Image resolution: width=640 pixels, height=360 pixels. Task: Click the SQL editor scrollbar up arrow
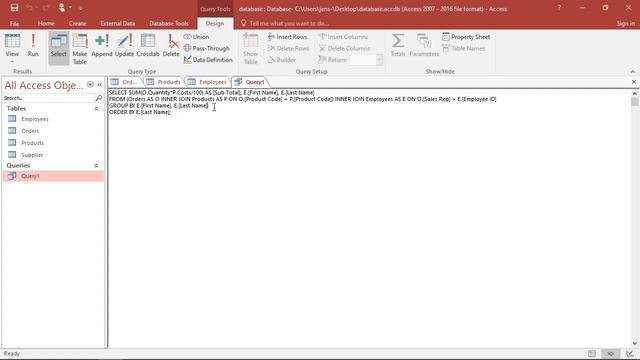[635, 93]
